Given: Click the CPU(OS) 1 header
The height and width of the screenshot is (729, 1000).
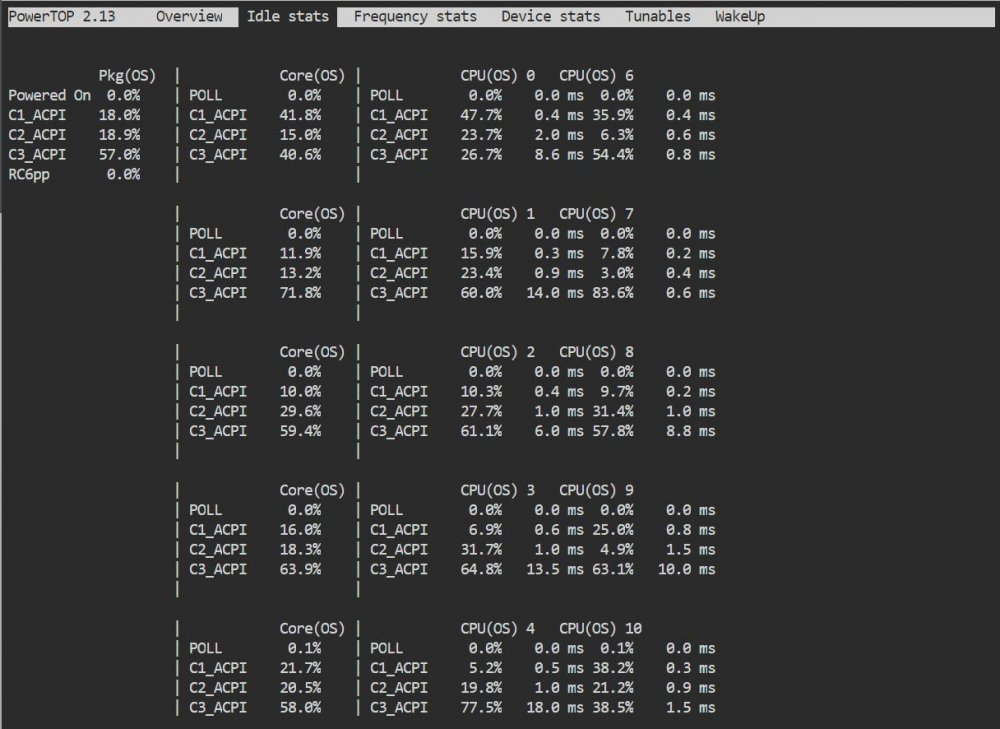Looking at the screenshot, I should point(497,214).
